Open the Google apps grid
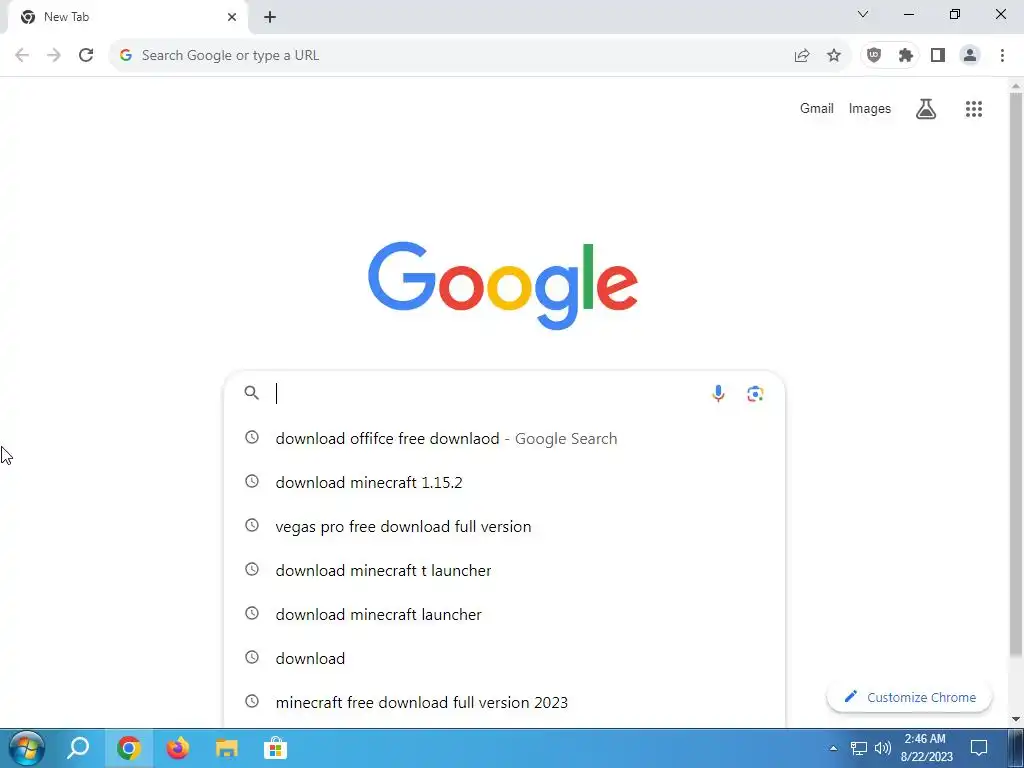 [x=973, y=109]
